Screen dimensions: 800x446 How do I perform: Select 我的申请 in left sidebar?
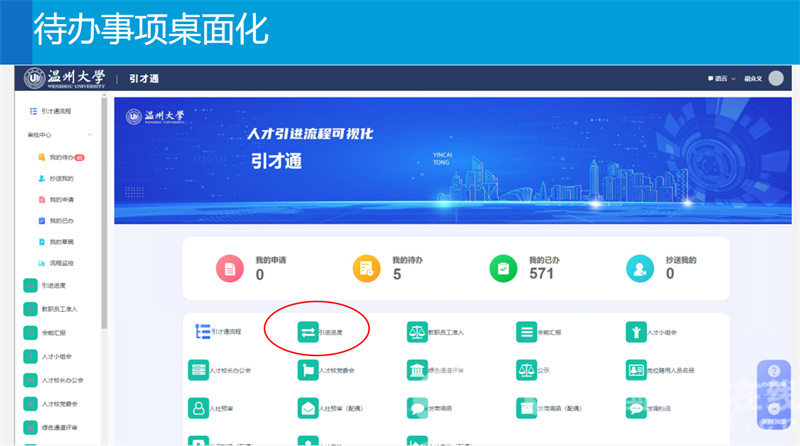coord(56,200)
